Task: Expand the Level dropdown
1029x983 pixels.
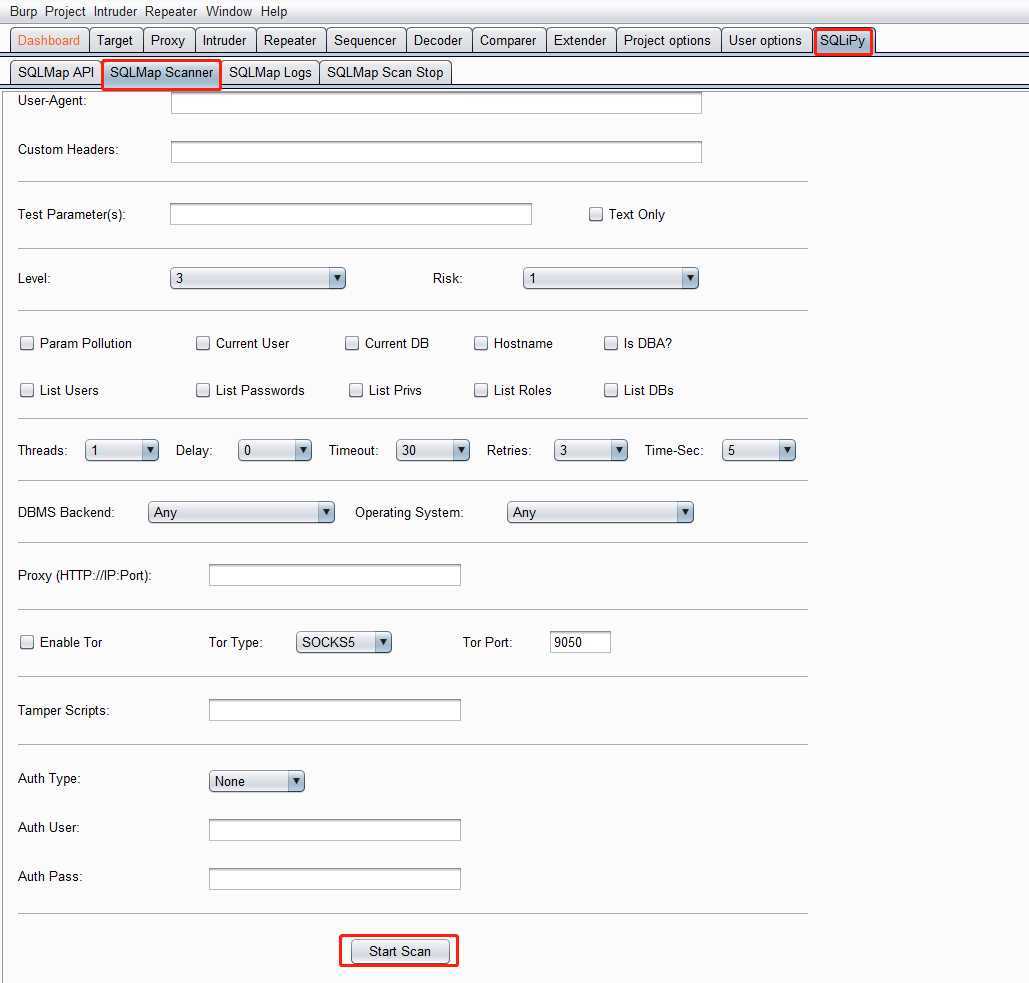Action: [x=258, y=278]
